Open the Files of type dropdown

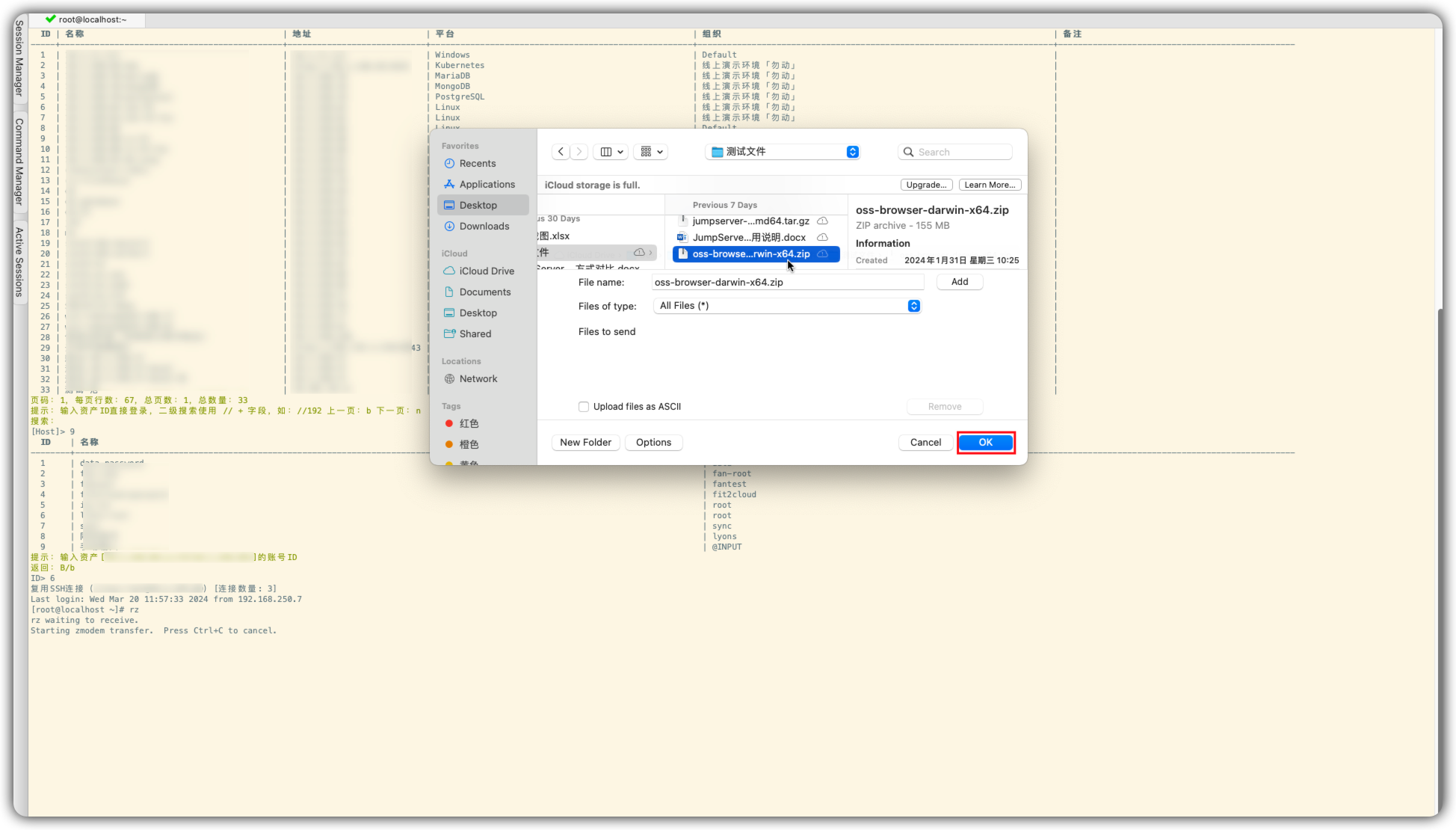787,306
